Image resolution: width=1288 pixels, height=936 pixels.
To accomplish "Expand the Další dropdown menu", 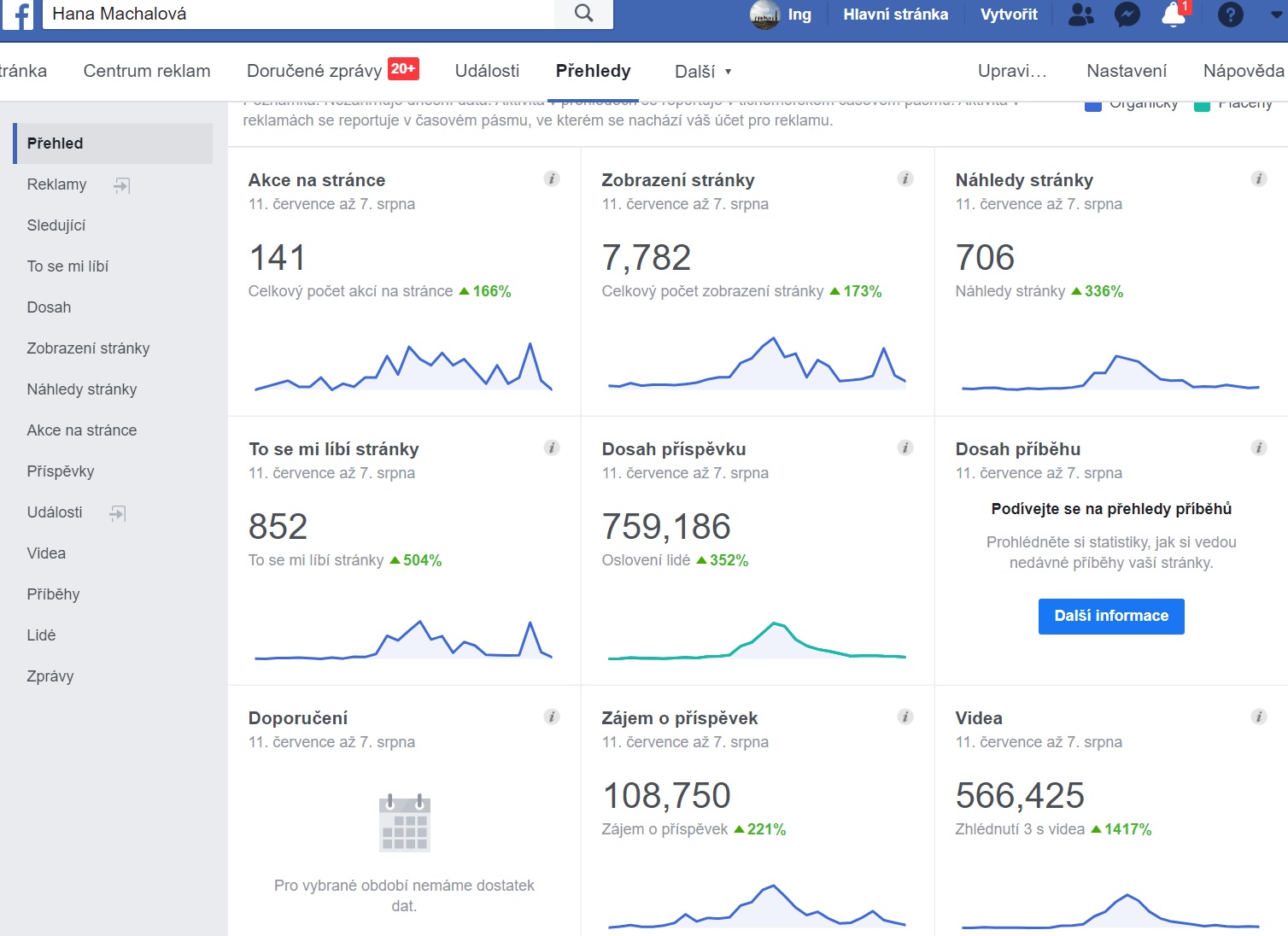I will pos(703,72).
